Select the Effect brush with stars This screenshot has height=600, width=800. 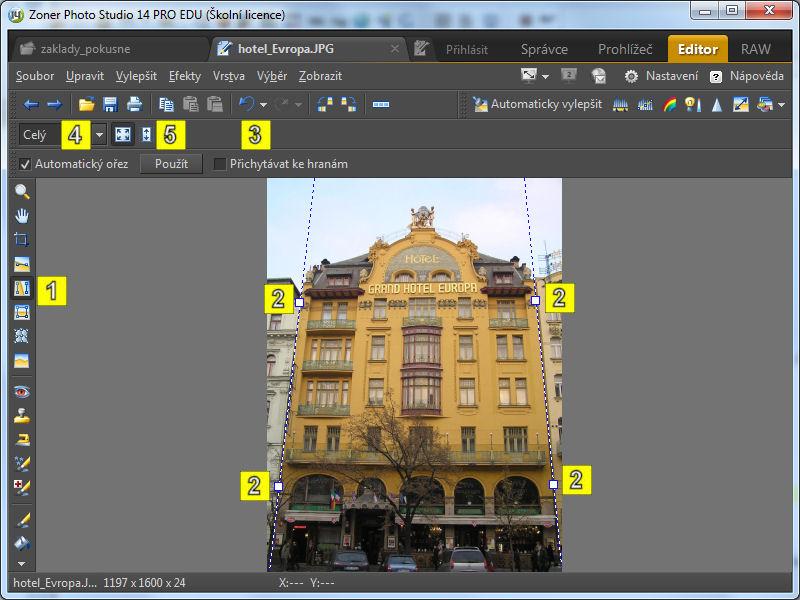pyautogui.click(x=22, y=464)
